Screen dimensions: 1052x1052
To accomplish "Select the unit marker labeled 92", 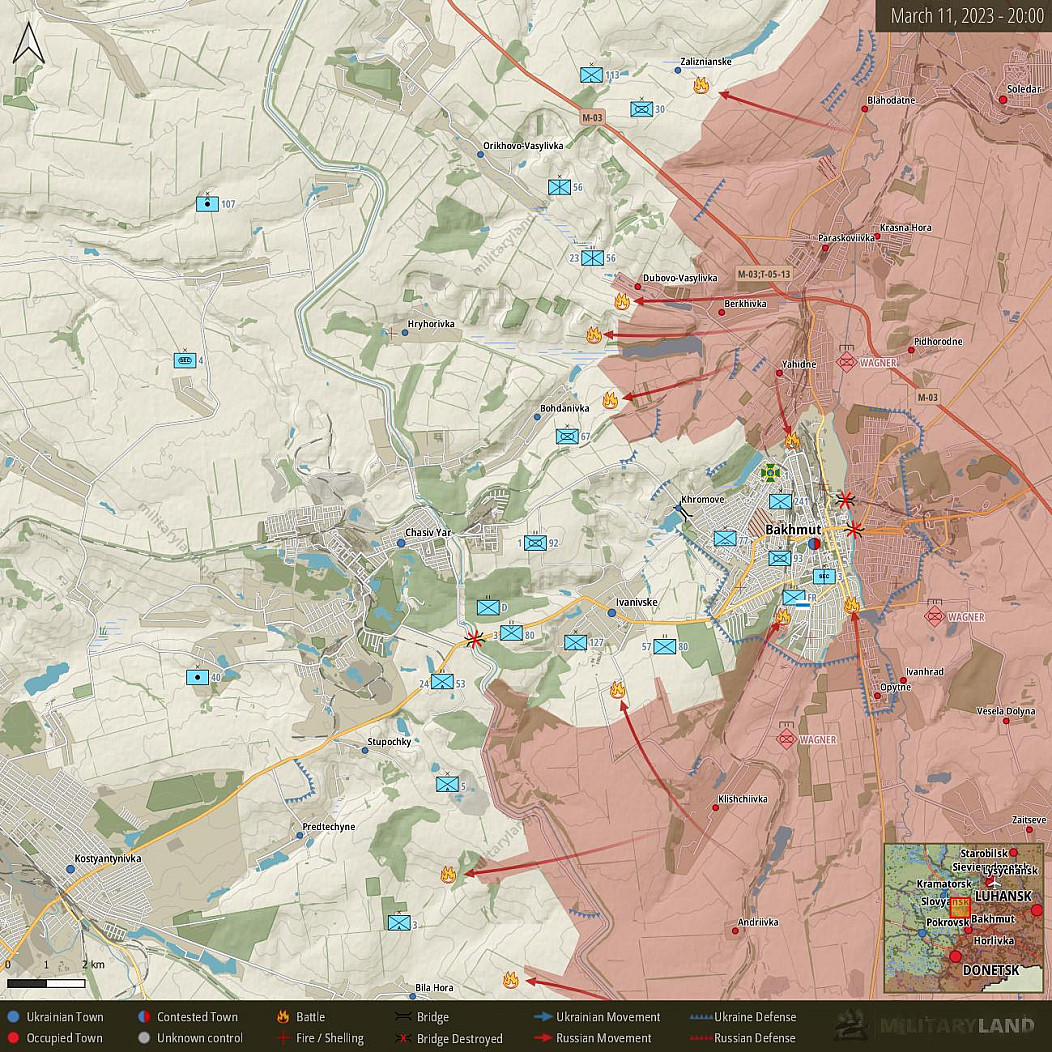I will (x=536, y=543).
